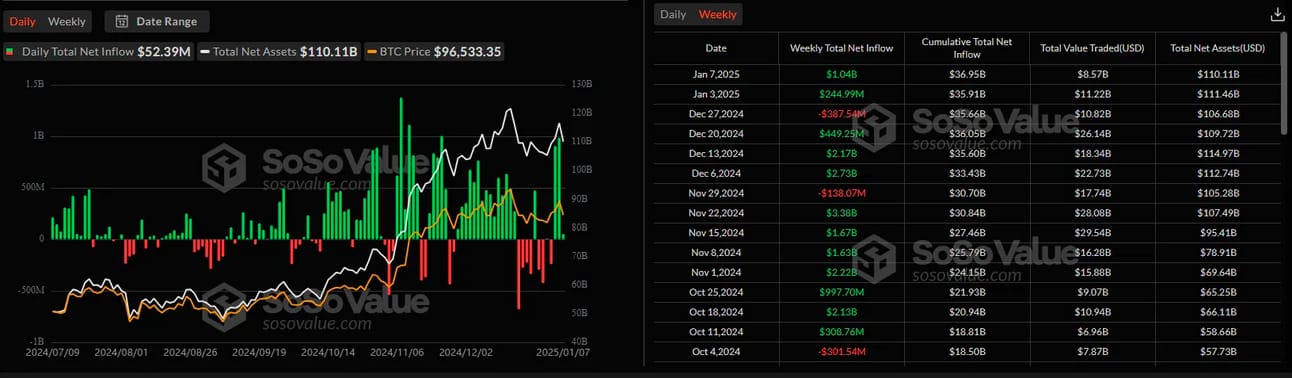Select Weekly tab above the table

coord(718,14)
